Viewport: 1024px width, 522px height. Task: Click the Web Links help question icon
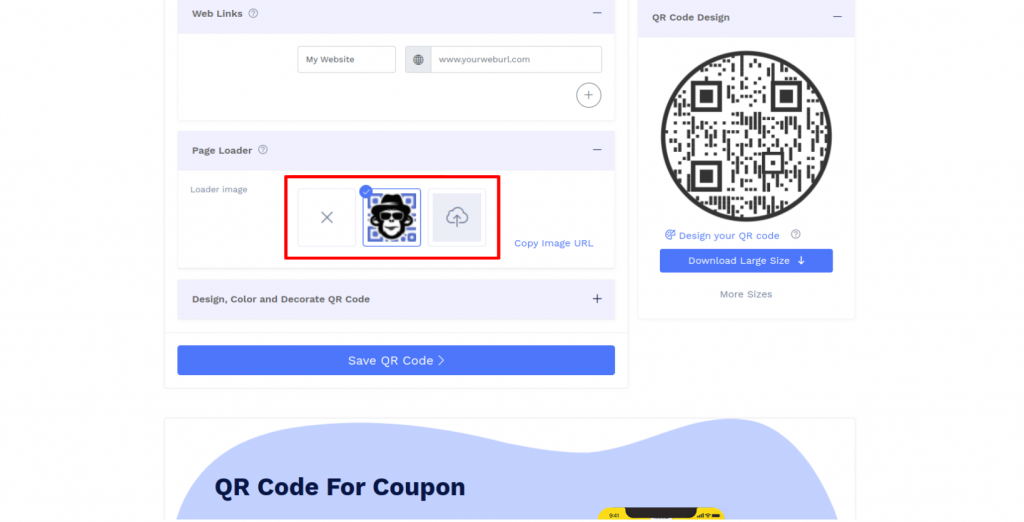click(x=253, y=13)
